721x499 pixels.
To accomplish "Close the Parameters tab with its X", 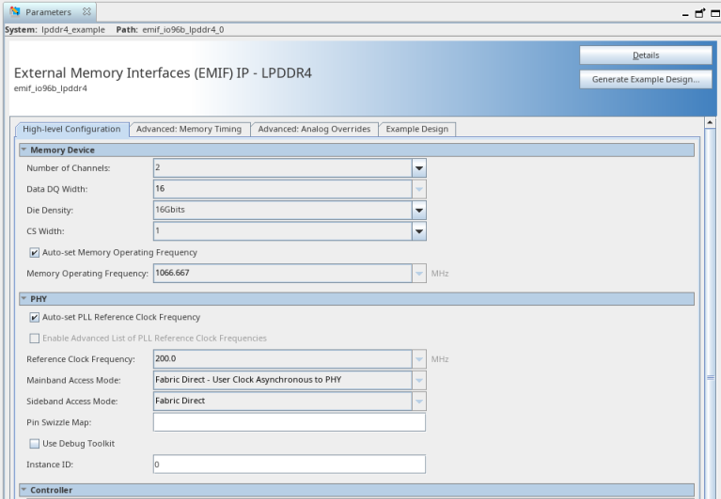I will [x=87, y=12].
